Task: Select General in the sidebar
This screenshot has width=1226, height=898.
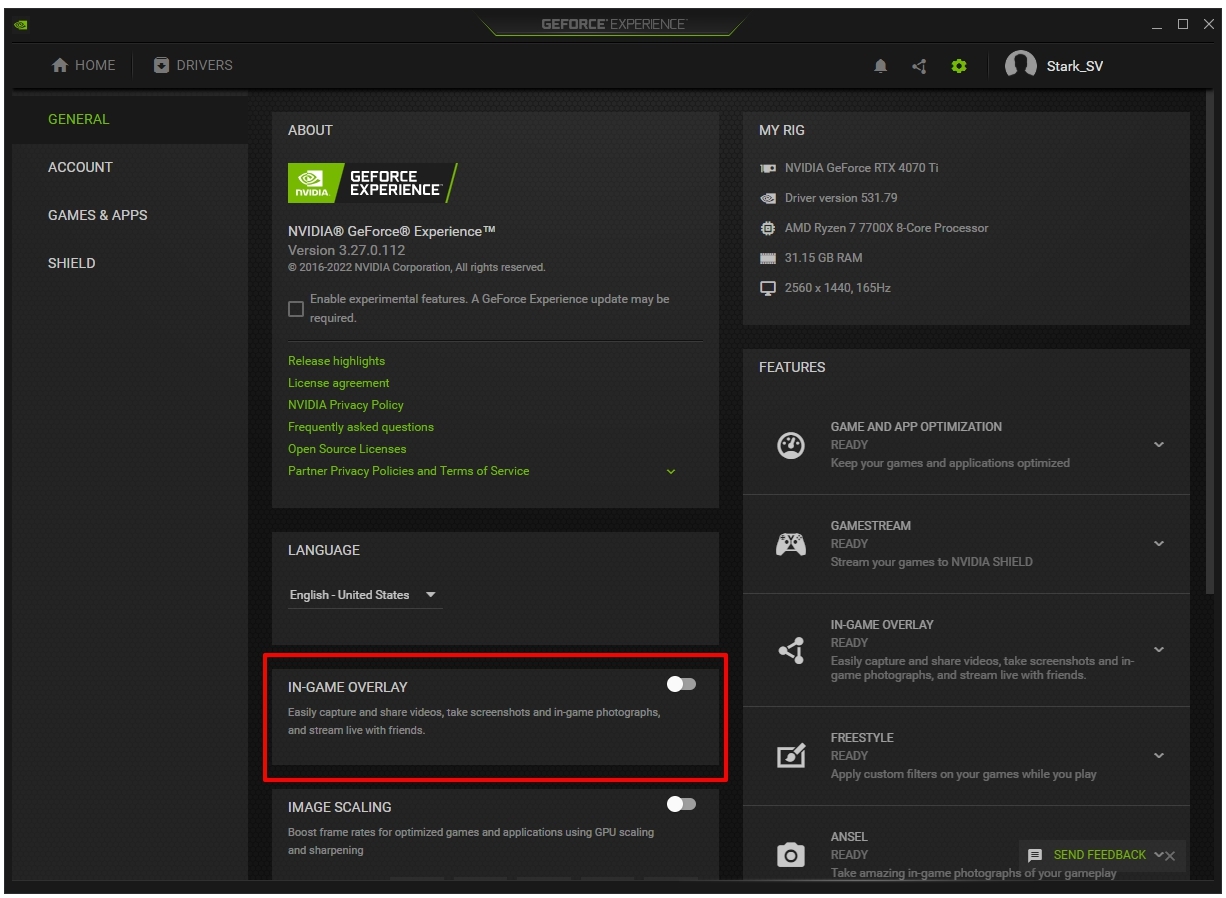Action: pos(130,119)
